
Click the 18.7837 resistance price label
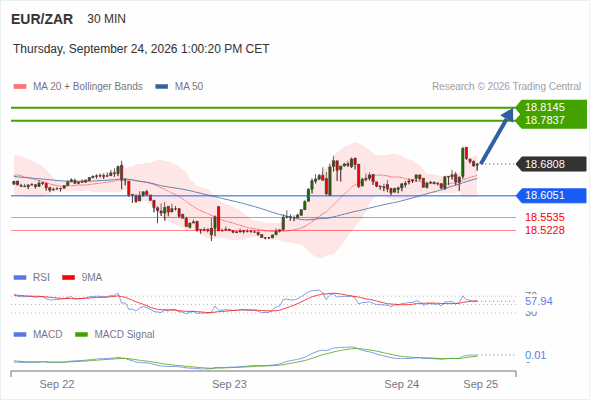point(545,120)
